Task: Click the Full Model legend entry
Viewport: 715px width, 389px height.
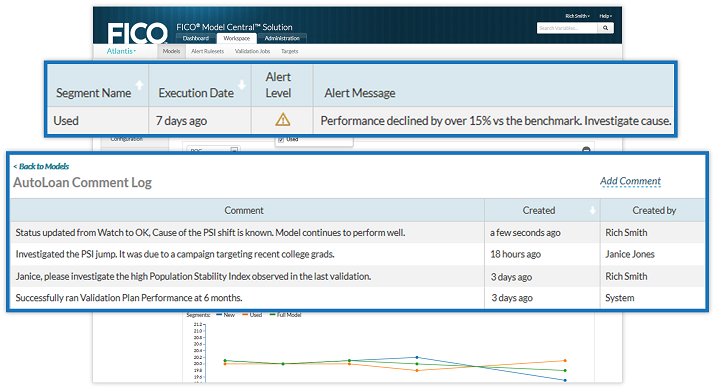Action: click(x=285, y=315)
